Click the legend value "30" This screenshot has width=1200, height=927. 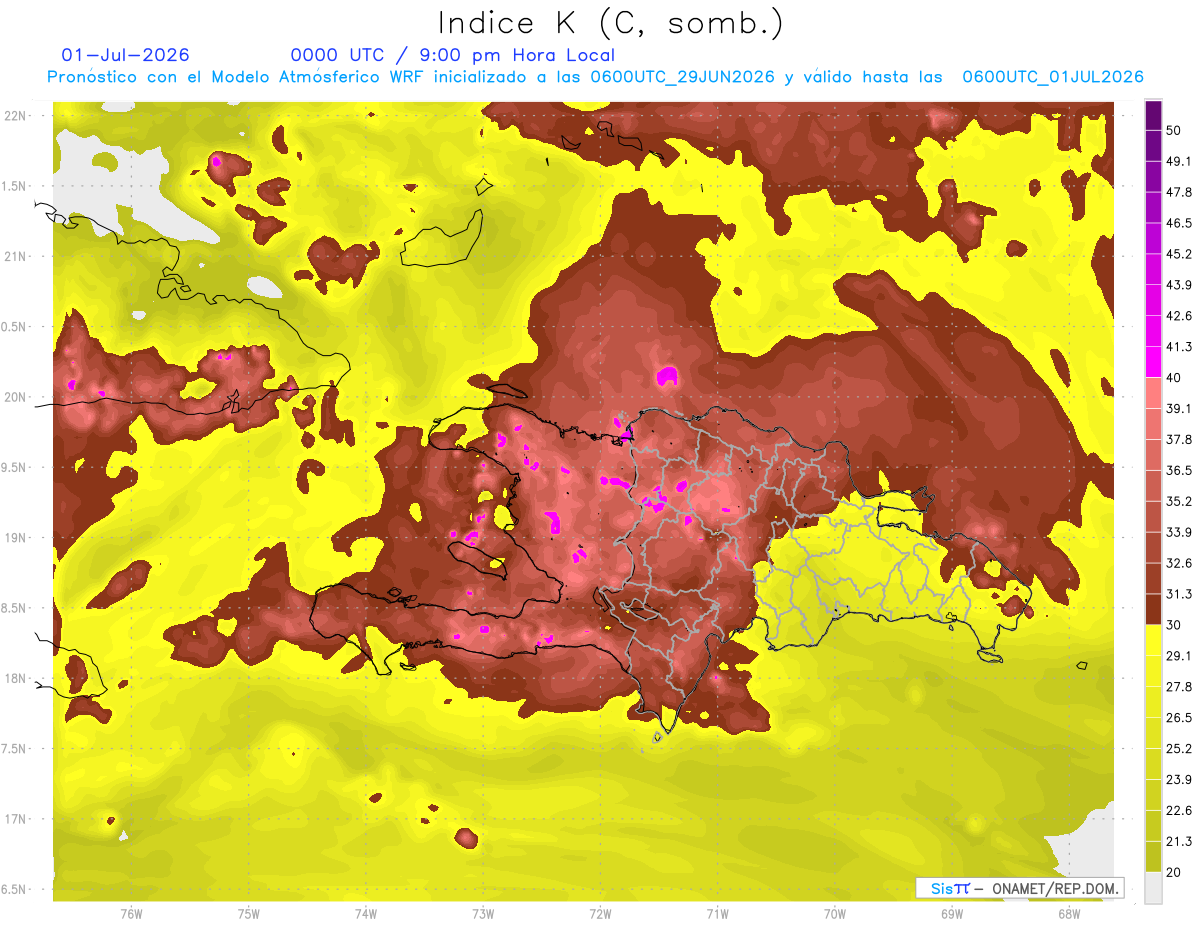[1175, 625]
